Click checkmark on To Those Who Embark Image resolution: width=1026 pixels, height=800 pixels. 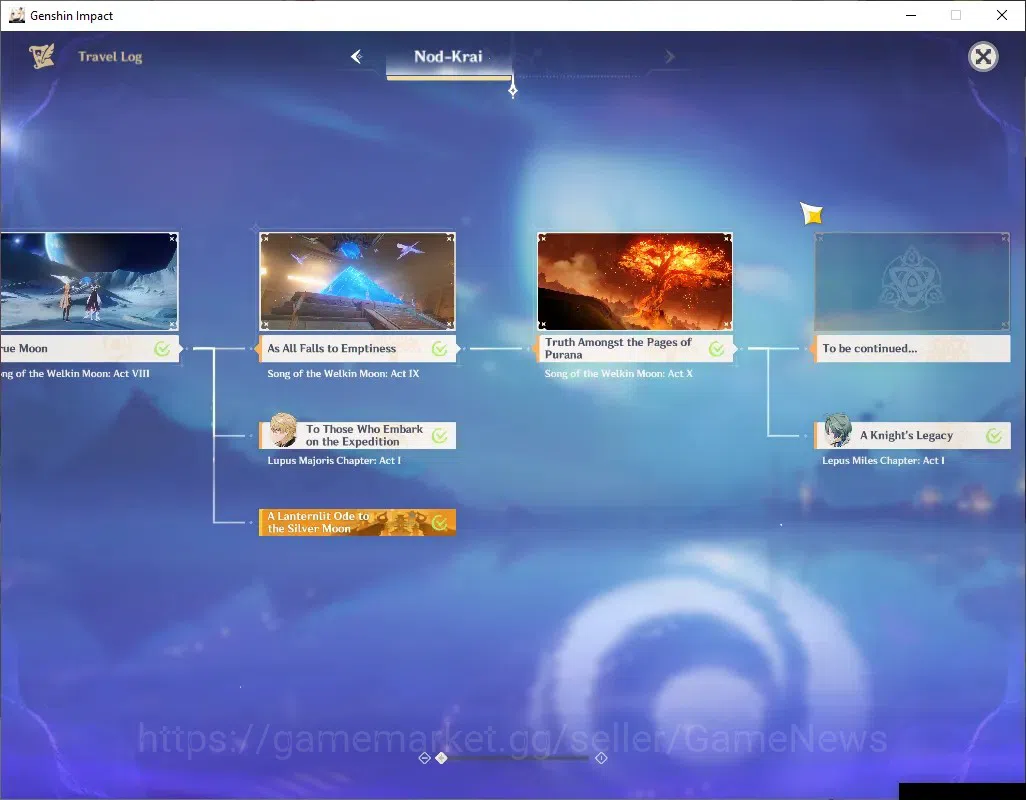click(440, 436)
